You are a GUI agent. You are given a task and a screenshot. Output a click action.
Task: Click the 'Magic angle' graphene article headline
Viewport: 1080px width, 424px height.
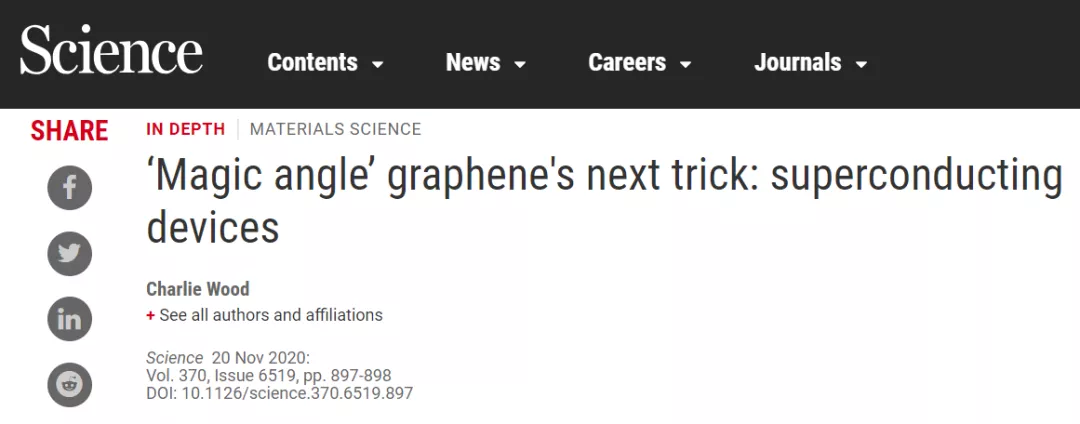point(604,201)
